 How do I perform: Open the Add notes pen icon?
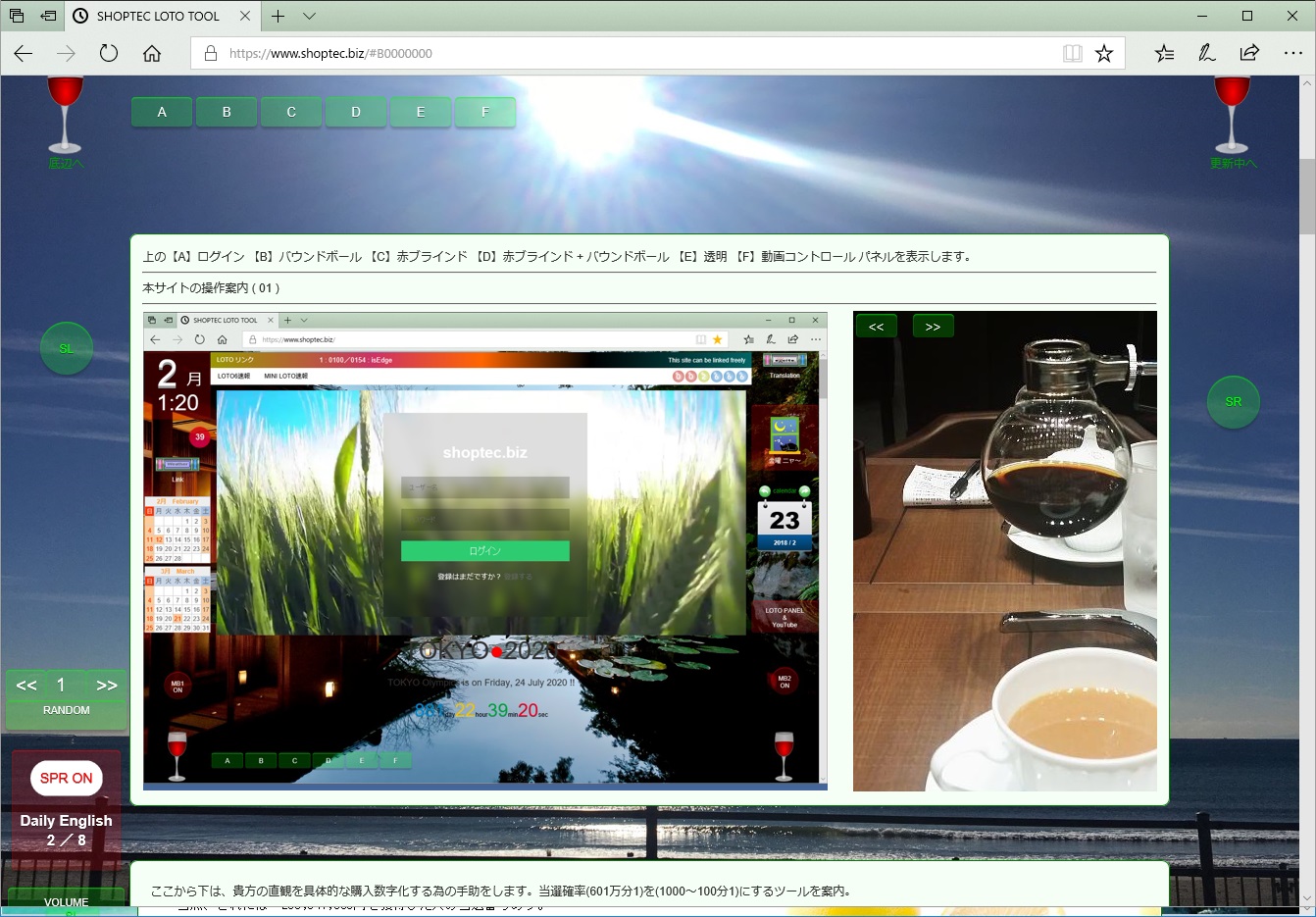pyautogui.click(x=1207, y=53)
